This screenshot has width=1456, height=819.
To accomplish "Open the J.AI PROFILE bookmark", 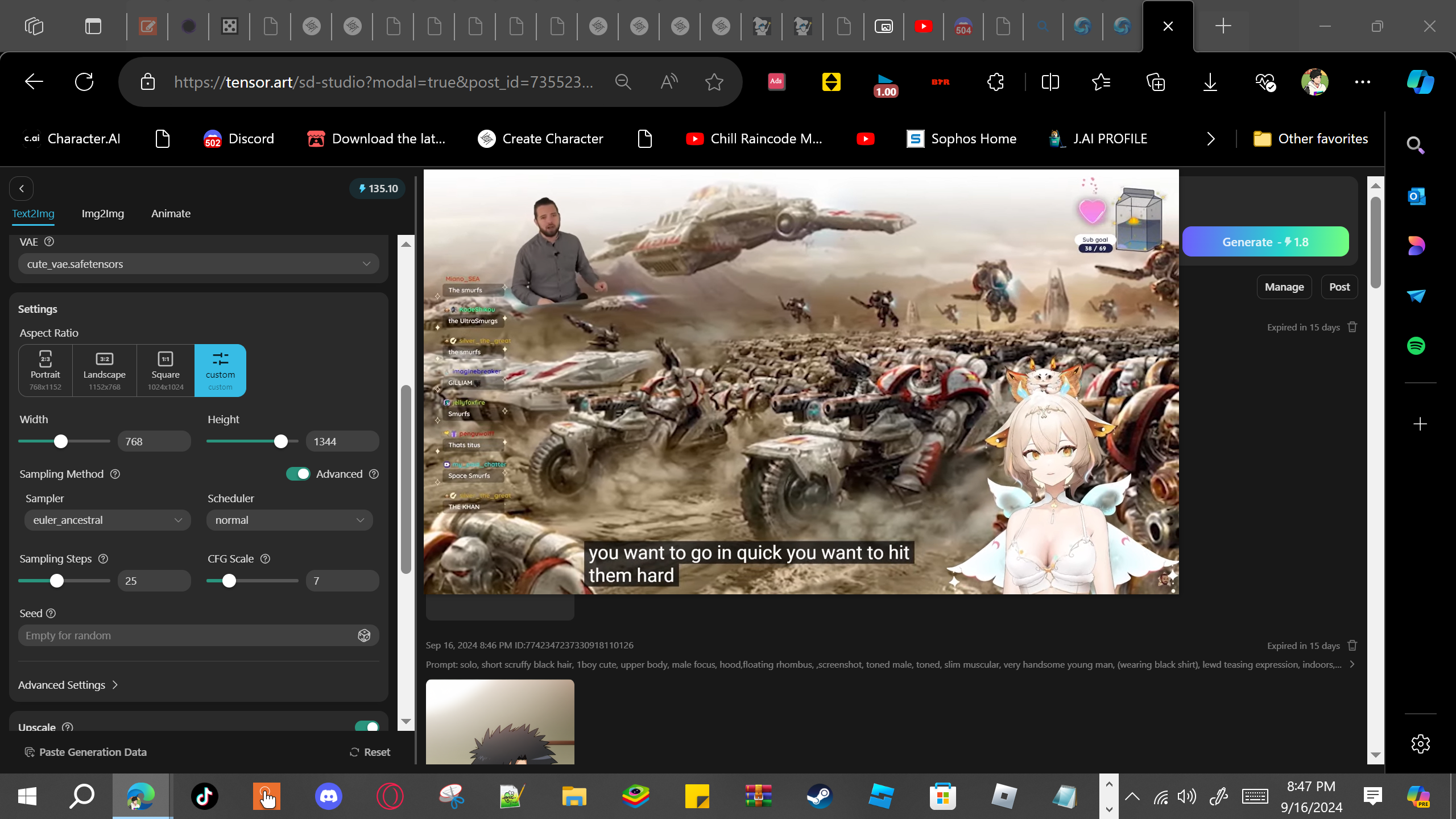I will (x=1098, y=139).
